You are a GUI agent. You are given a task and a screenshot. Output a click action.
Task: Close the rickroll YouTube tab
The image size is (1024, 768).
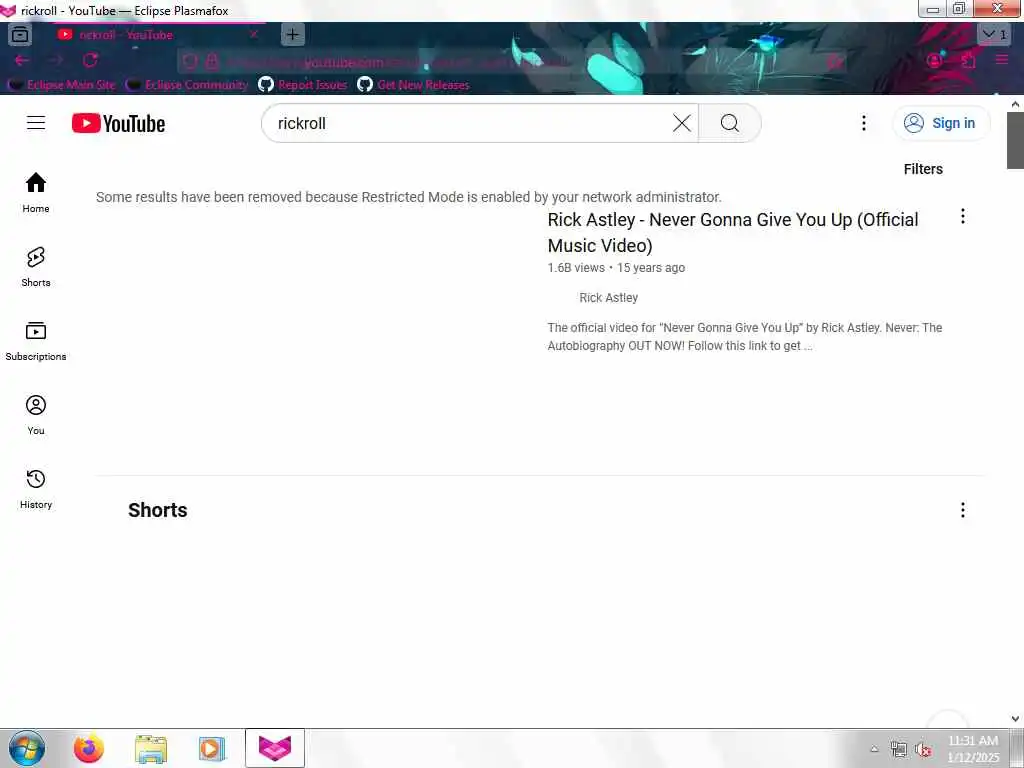253,35
